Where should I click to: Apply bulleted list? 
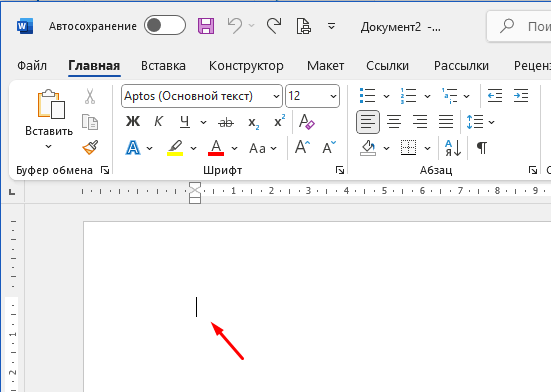click(368, 96)
